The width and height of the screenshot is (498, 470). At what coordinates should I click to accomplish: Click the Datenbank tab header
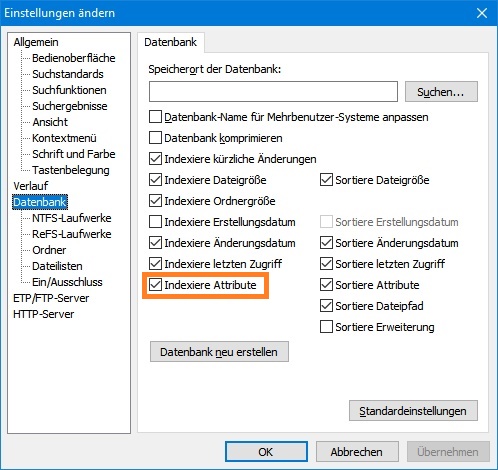171,42
